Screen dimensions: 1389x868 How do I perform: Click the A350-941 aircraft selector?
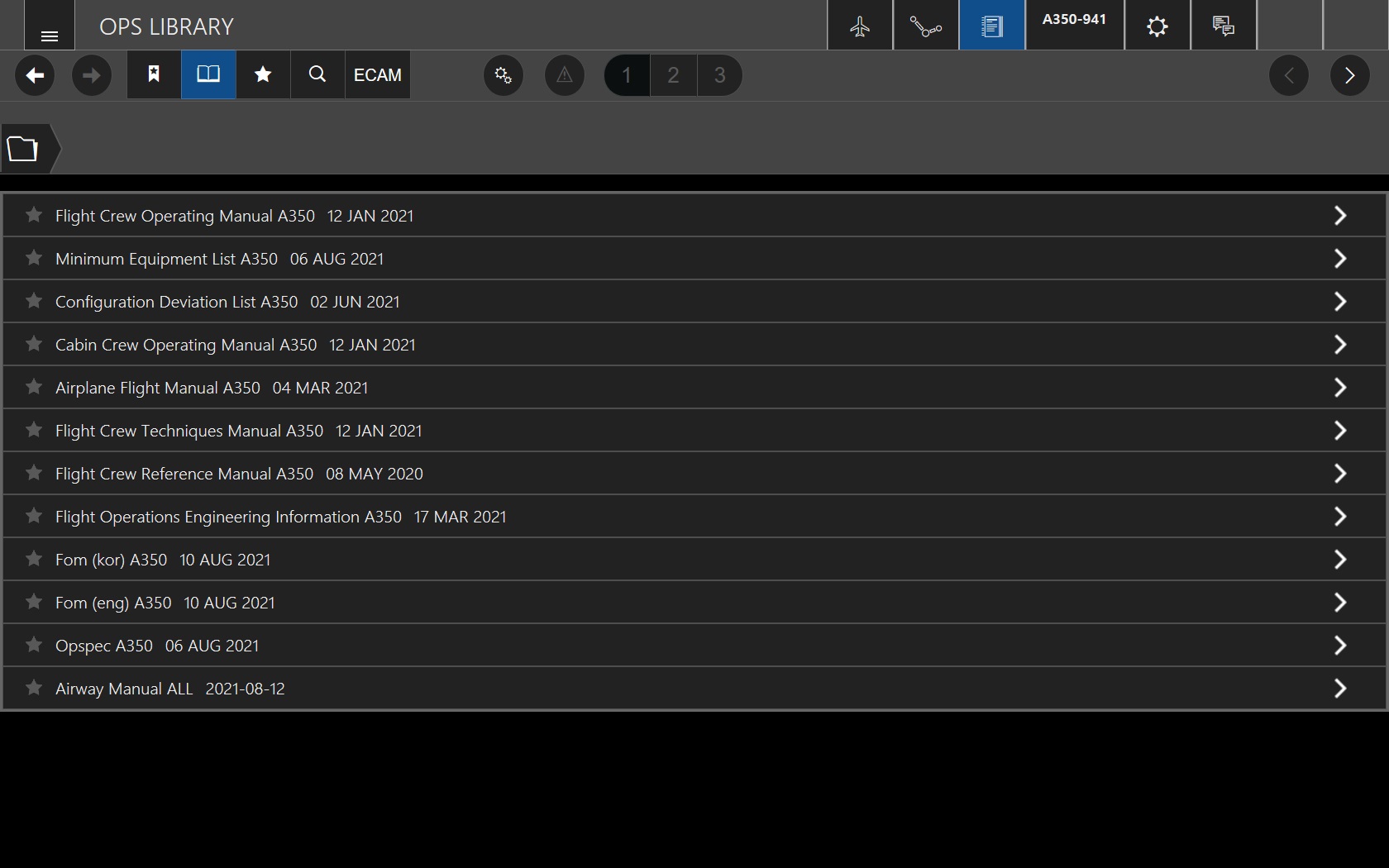click(x=1075, y=26)
